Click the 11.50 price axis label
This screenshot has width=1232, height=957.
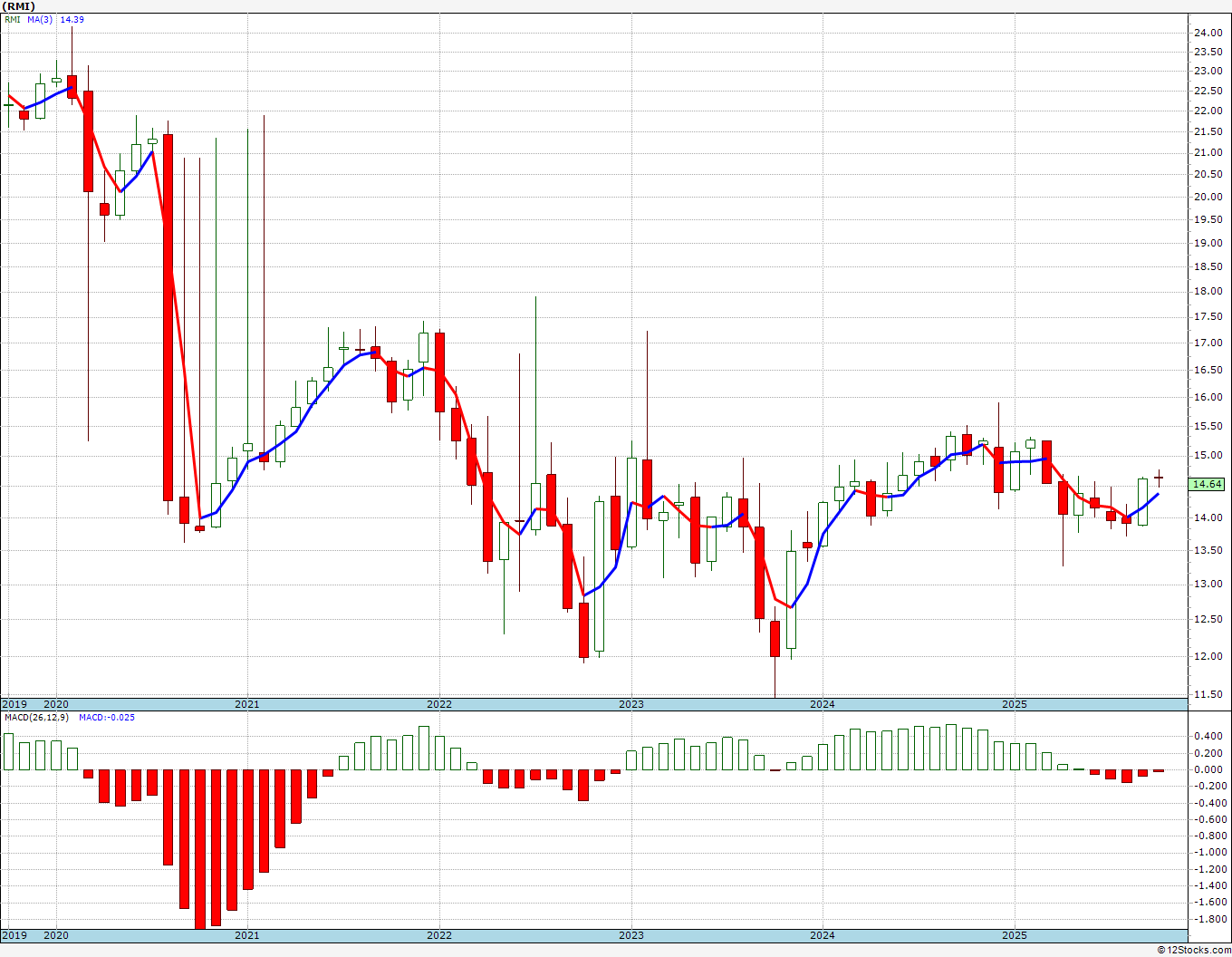pos(1208,694)
